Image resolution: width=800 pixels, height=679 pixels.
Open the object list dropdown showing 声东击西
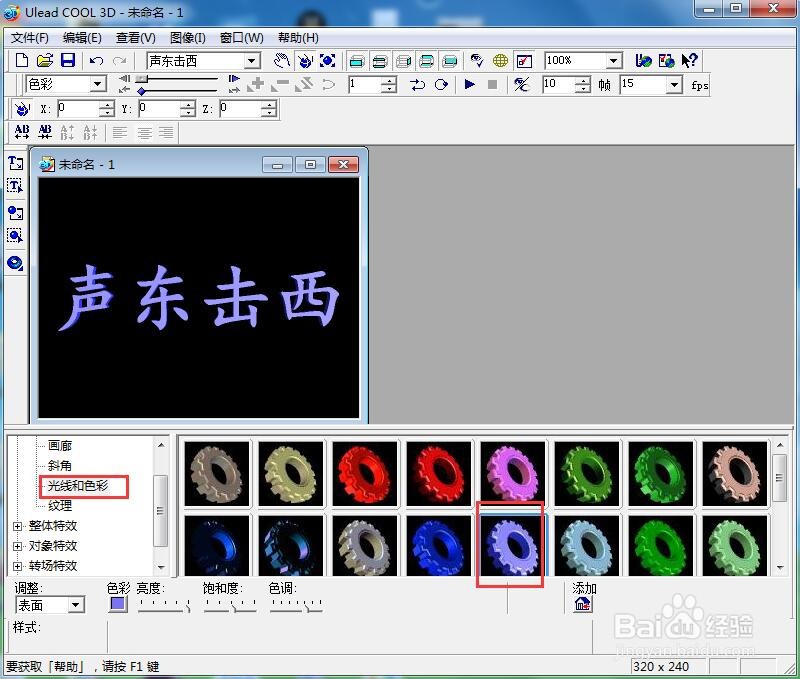point(251,61)
